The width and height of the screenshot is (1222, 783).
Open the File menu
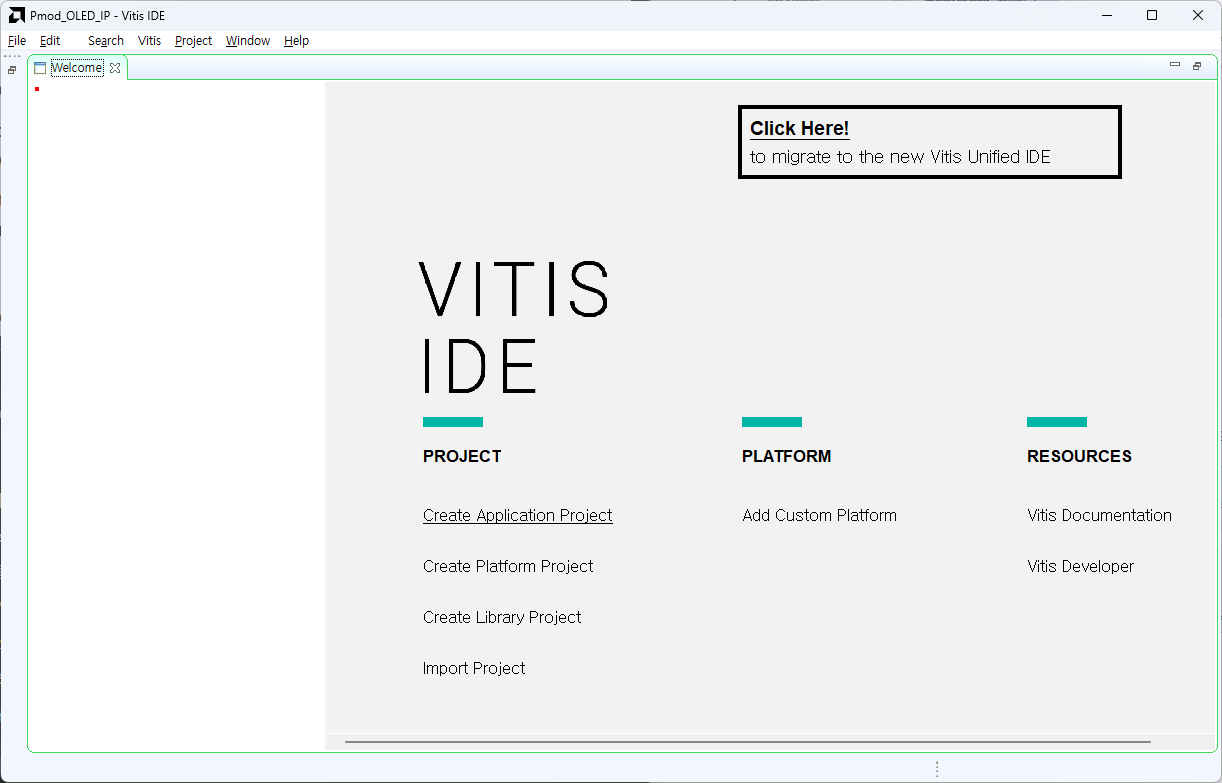pos(17,41)
